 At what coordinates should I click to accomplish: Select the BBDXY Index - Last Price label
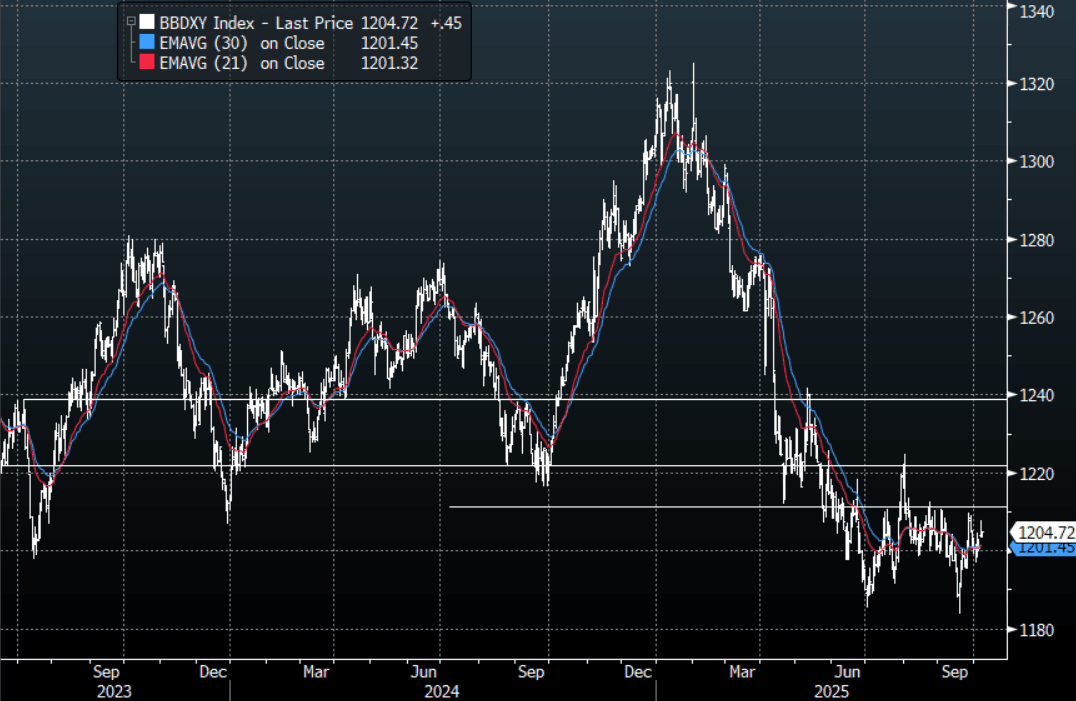[256, 23]
